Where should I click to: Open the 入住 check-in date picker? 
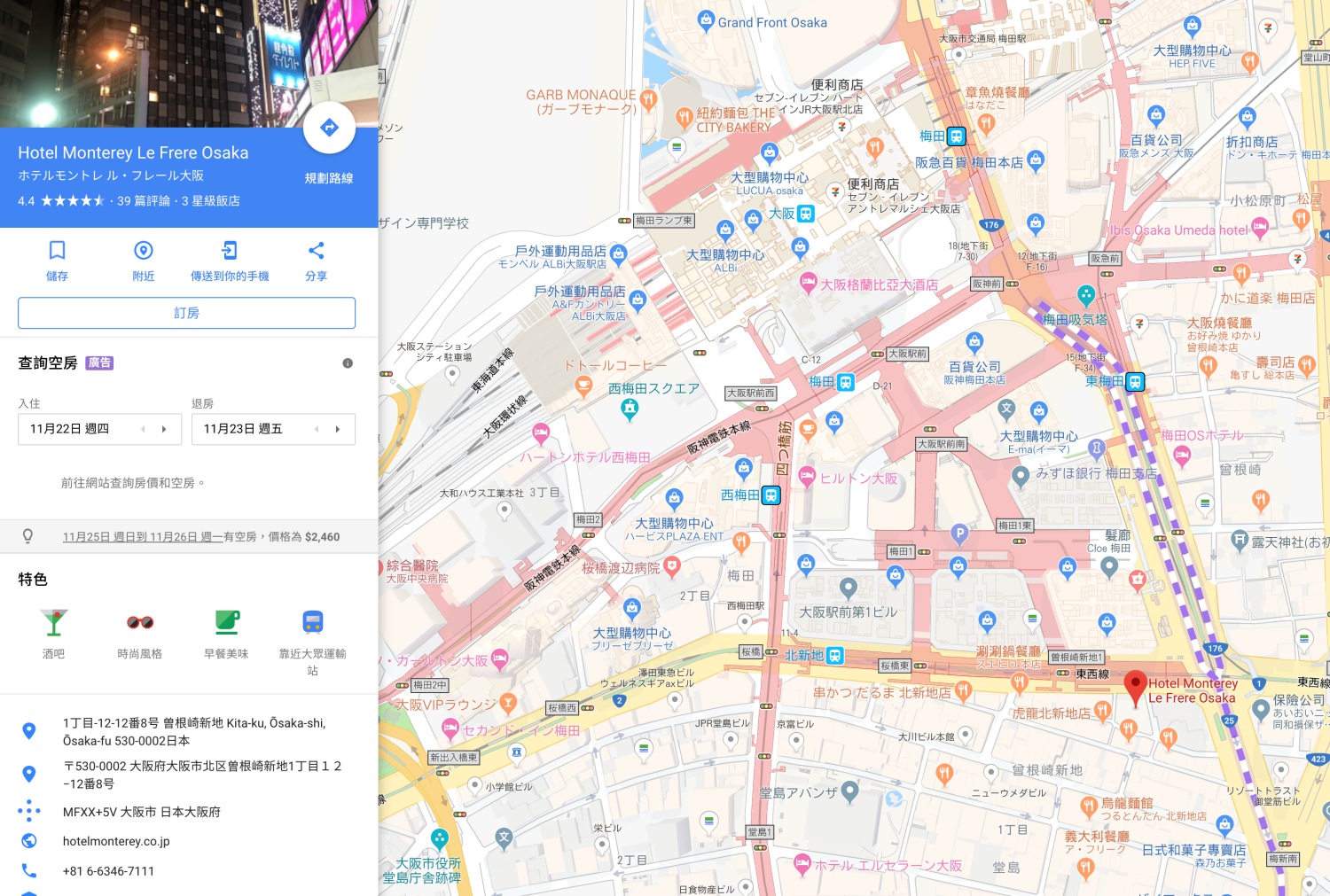pyautogui.click(x=99, y=429)
